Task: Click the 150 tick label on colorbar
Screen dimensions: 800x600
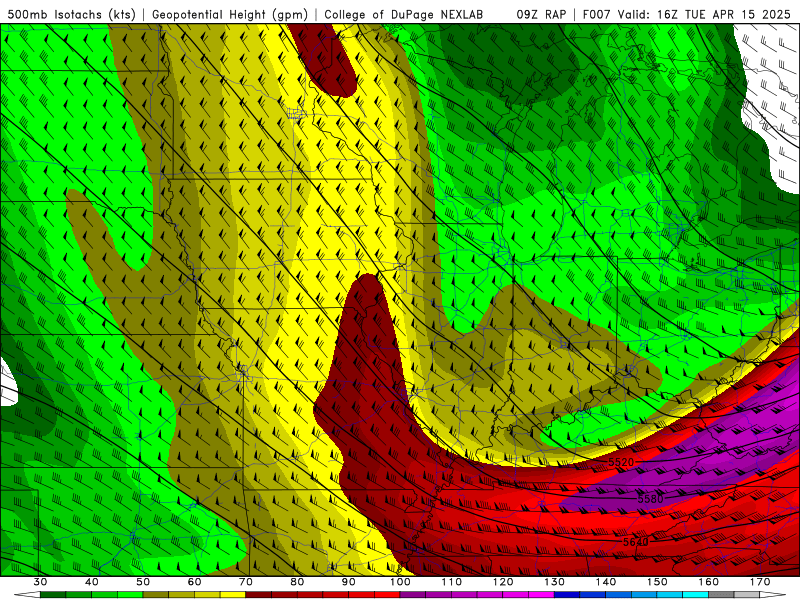Action: (x=657, y=582)
